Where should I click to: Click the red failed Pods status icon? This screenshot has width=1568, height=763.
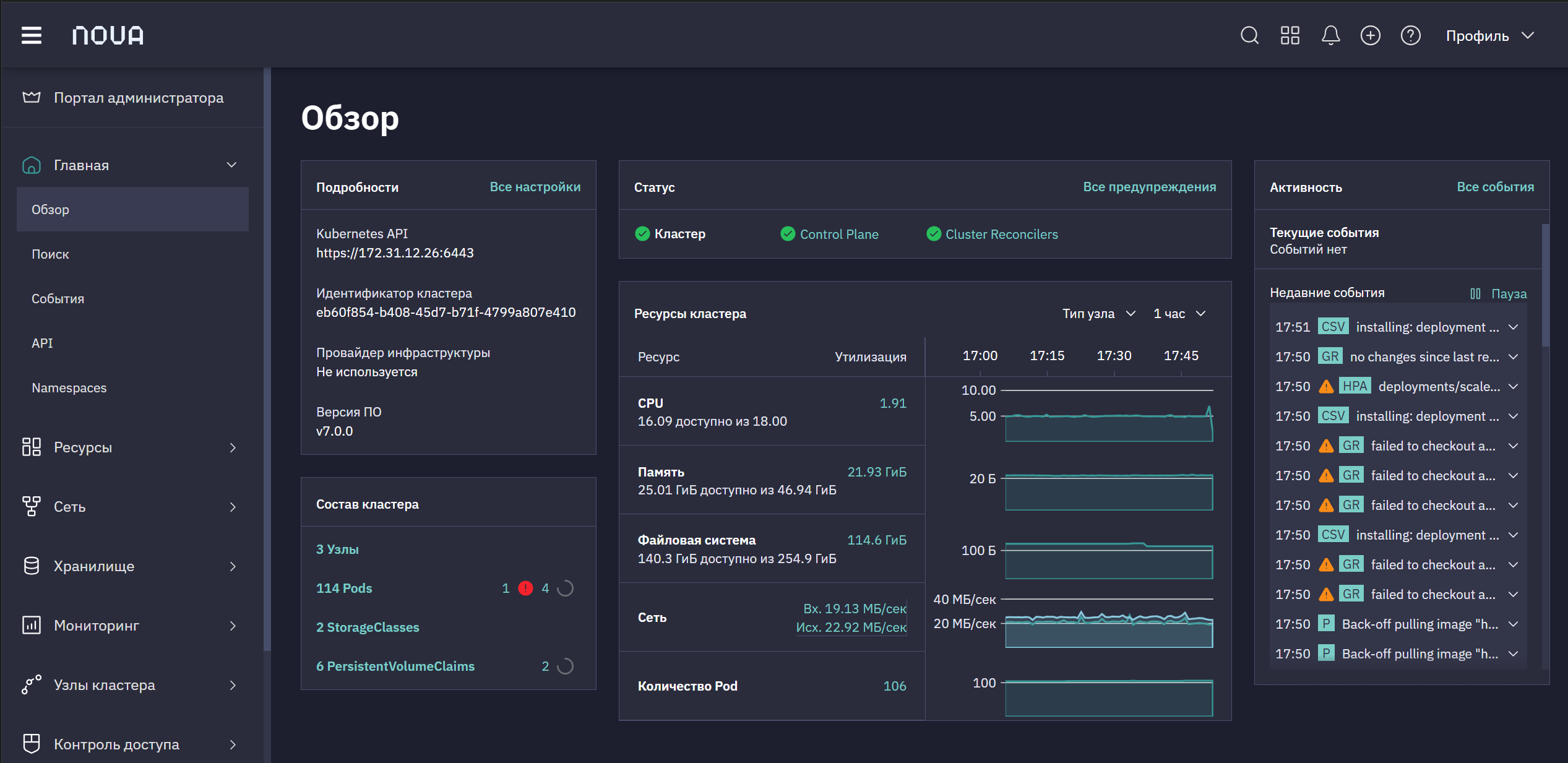[x=525, y=588]
